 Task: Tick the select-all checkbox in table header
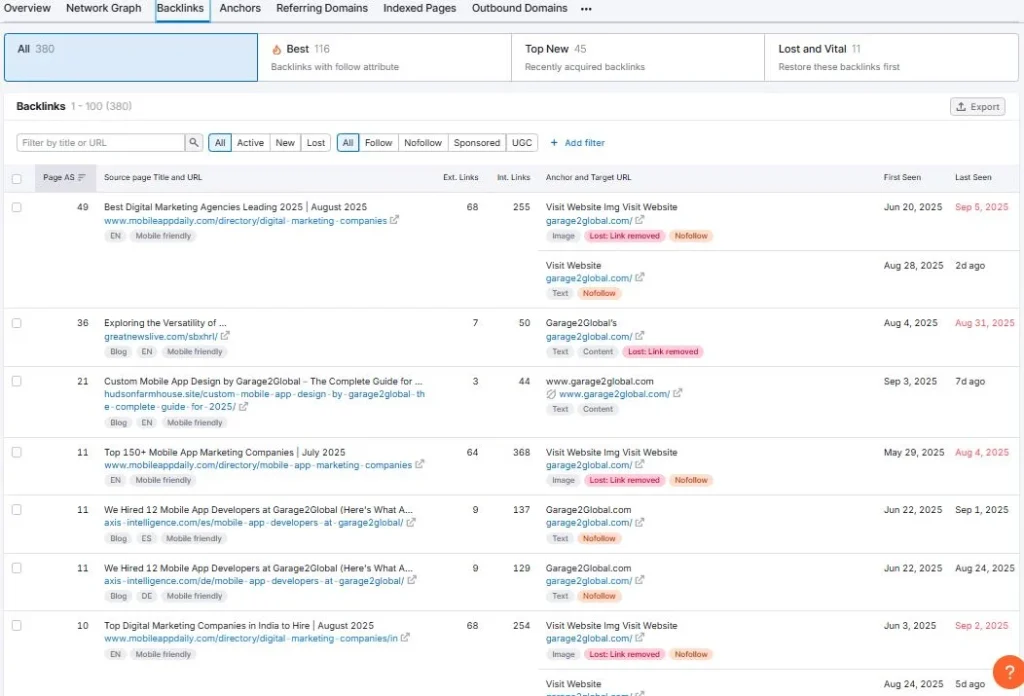(16, 178)
